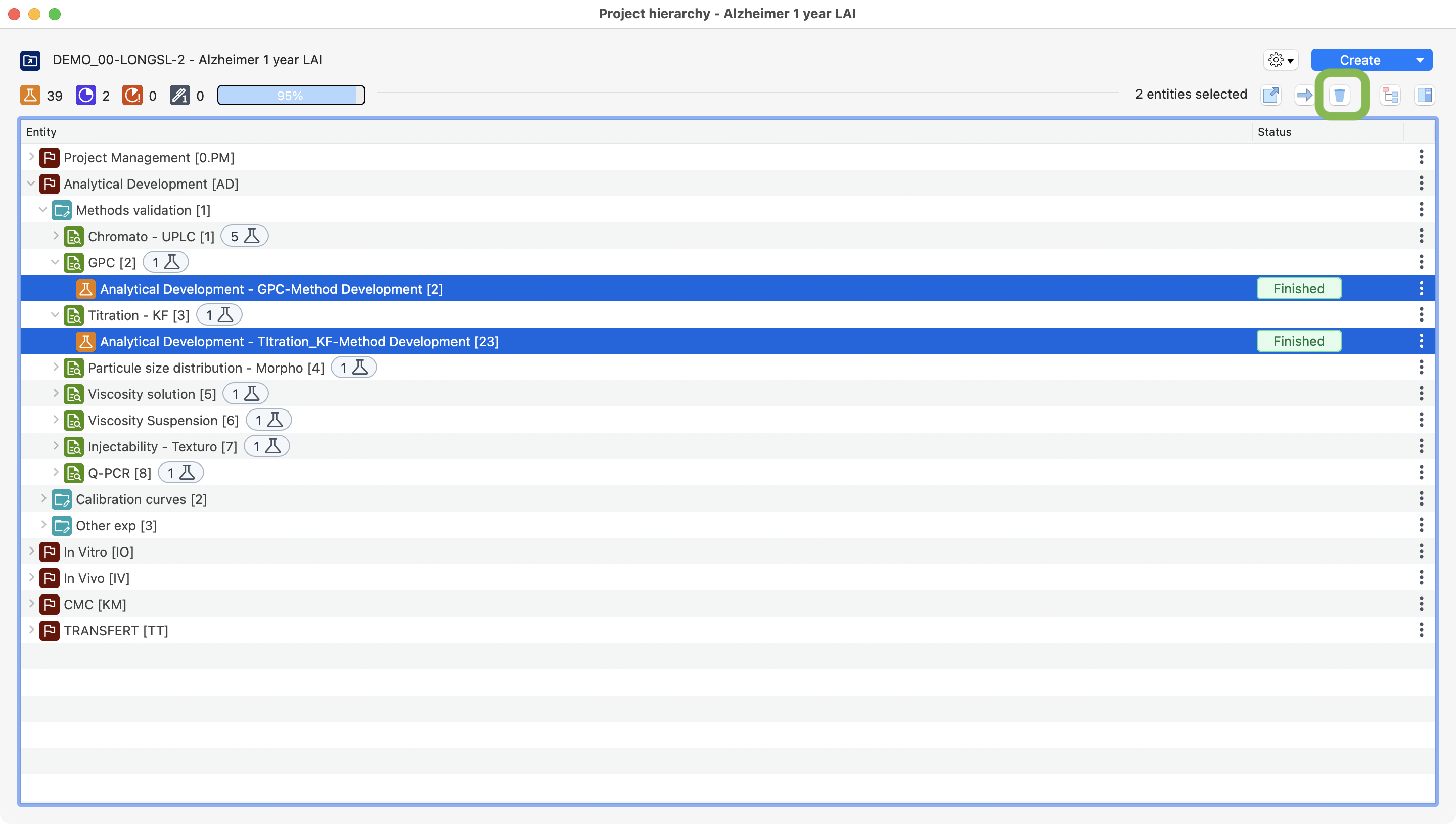Click the blue move arrow icon
Image resolution: width=1456 pixels, height=824 pixels.
point(1305,95)
